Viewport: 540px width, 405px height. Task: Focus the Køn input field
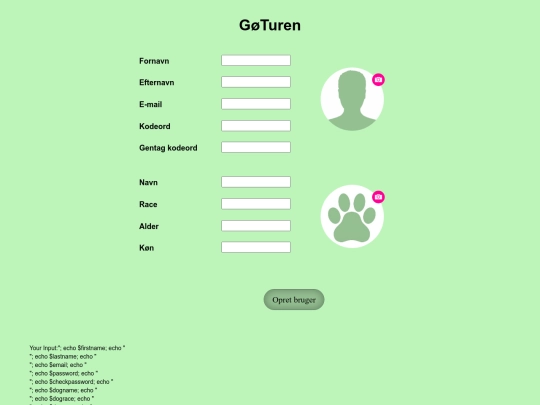(x=256, y=247)
